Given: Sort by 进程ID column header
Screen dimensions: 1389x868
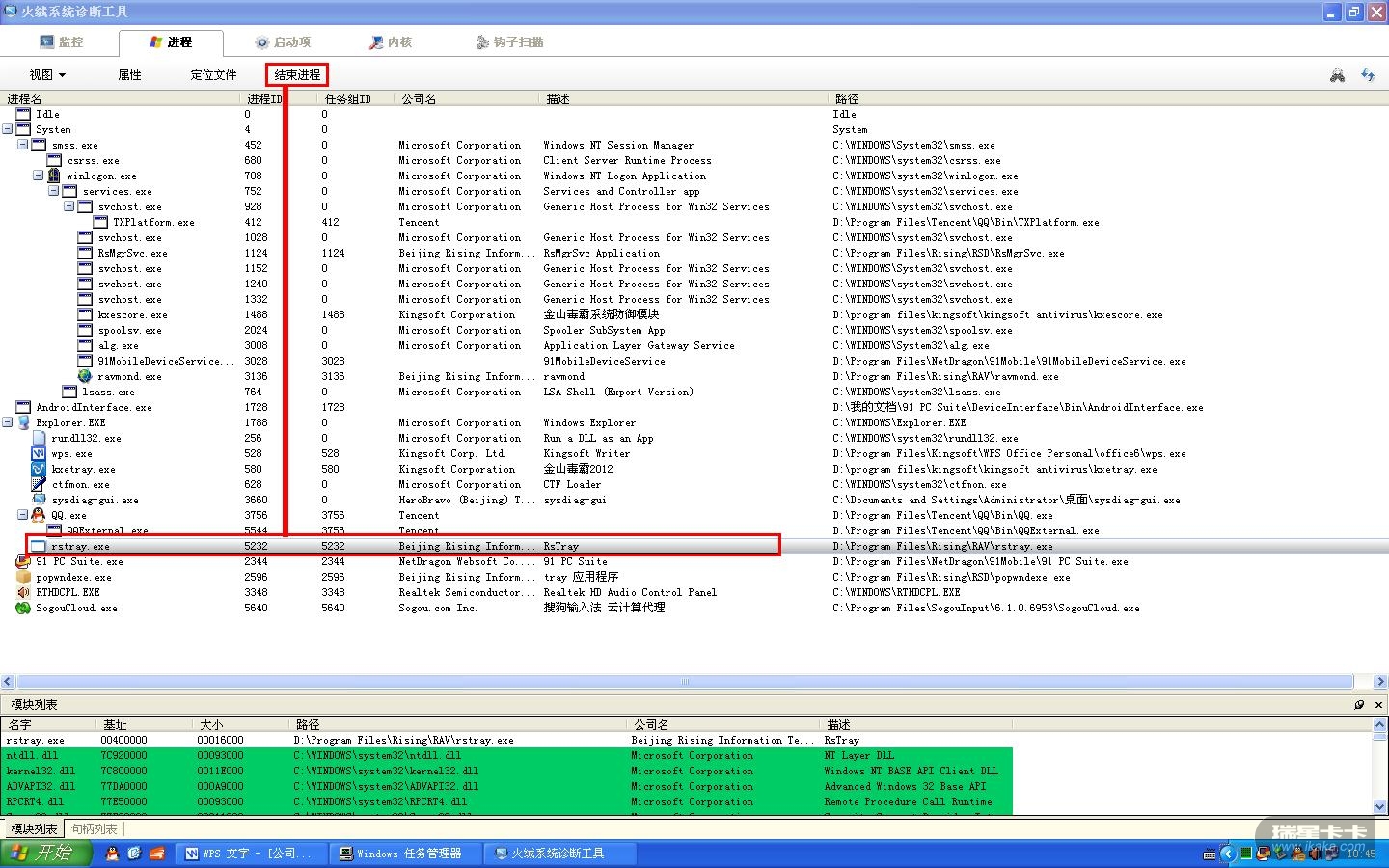Looking at the screenshot, I should [x=280, y=98].
